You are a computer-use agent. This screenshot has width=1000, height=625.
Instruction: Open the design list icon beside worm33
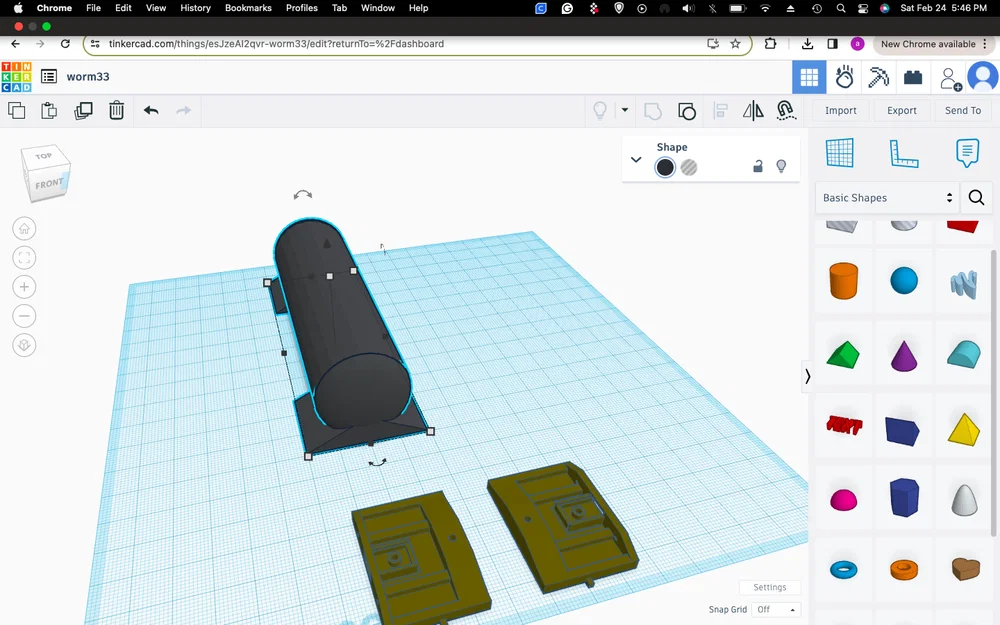click(49, 77)
